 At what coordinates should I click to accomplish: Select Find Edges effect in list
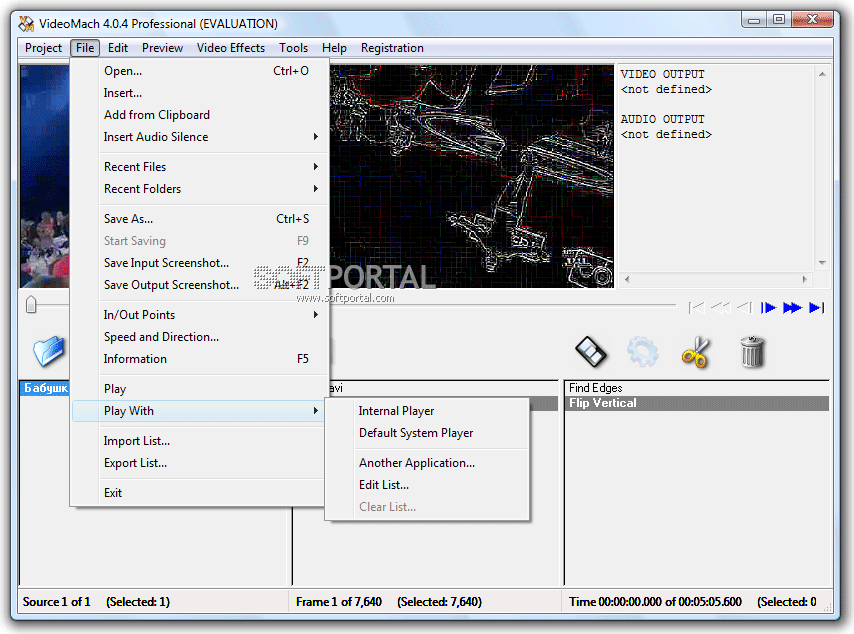pos(697,388)
